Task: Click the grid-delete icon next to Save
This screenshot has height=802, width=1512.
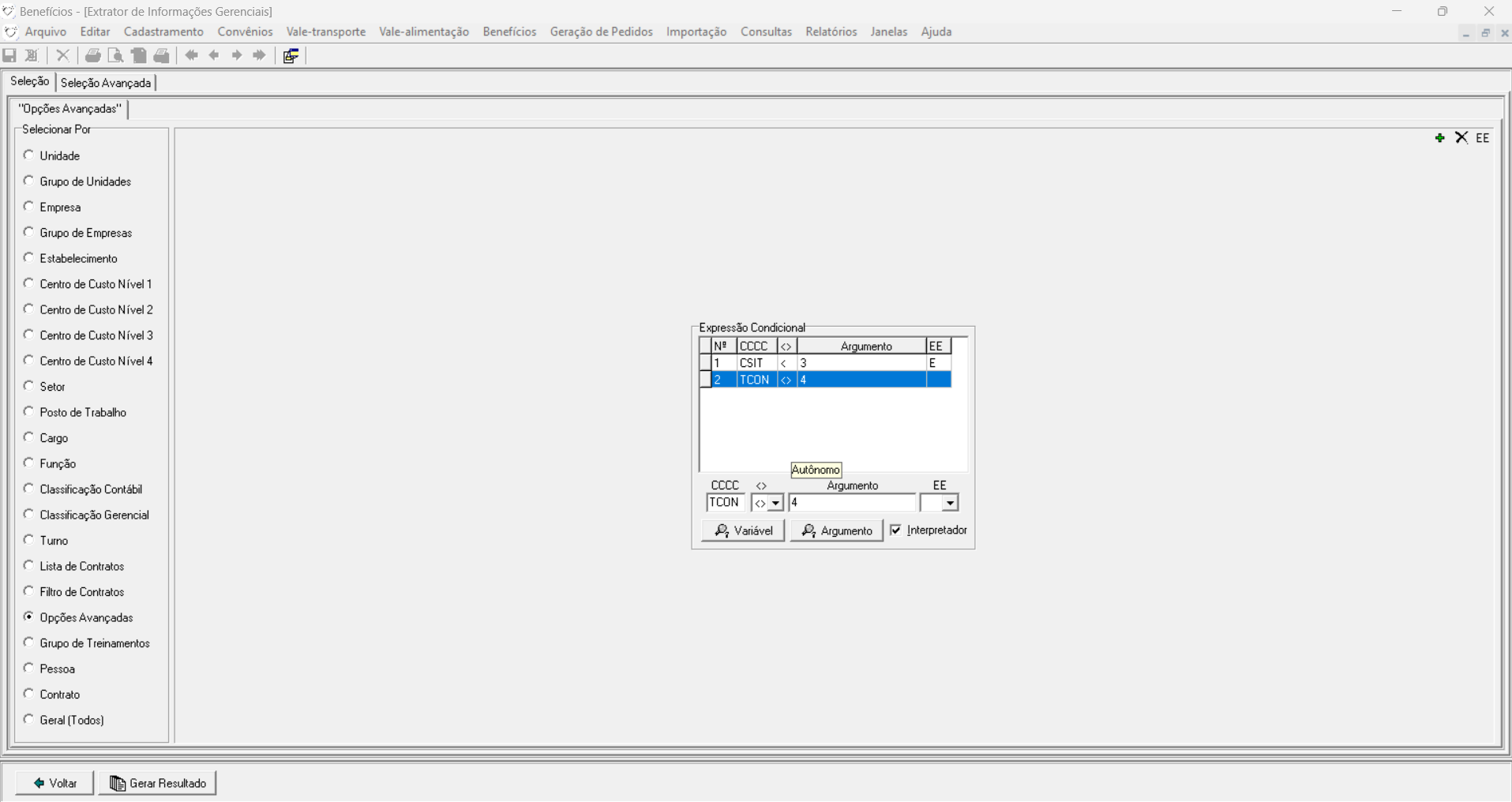Action: tap(32, 55)
